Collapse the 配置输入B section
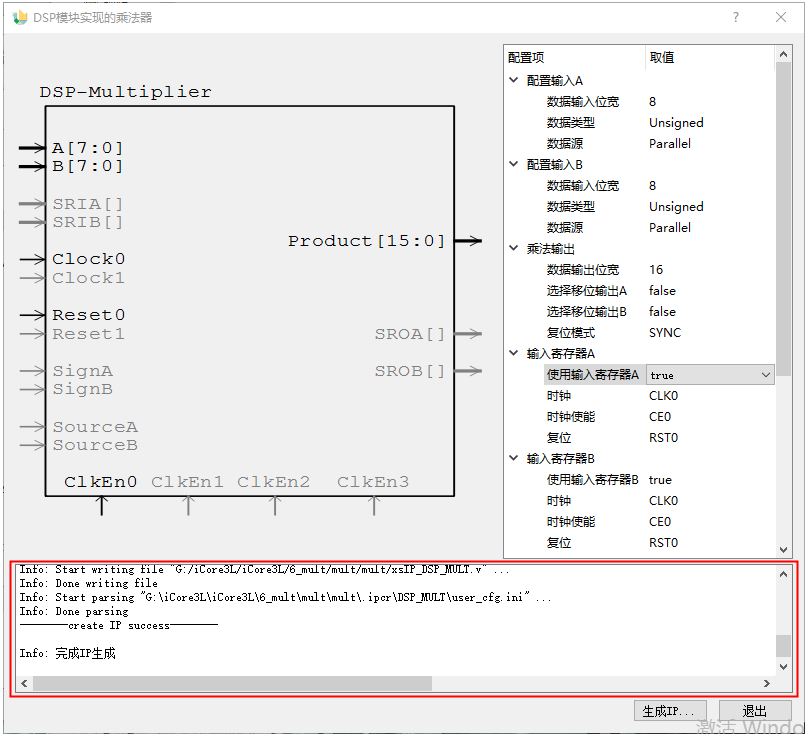The image size is (808, 736). coord(514,164)
